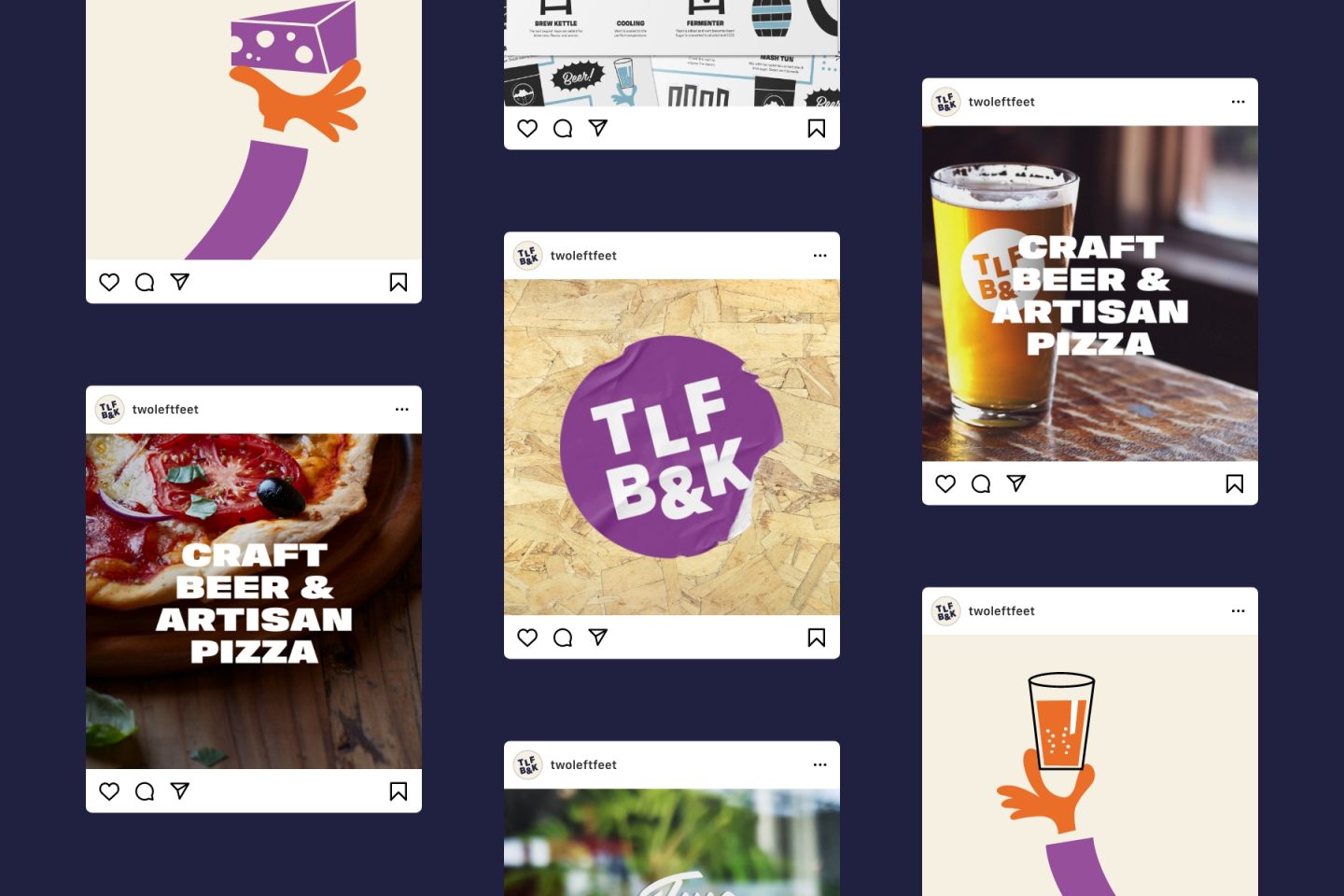1344x896 pixels.
Task: Open comments on the pizza photo post
Action: click(x=145, y=791)
